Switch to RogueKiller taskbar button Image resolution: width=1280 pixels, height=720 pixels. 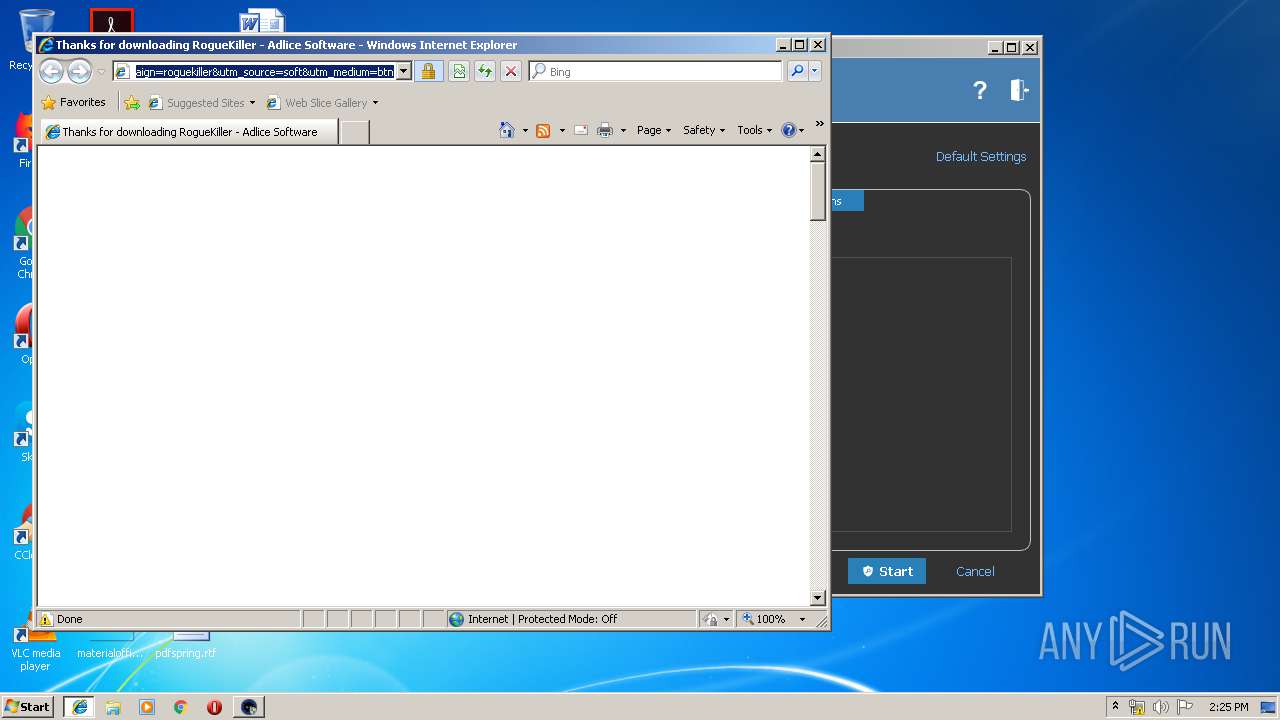(x=249, y=706)
